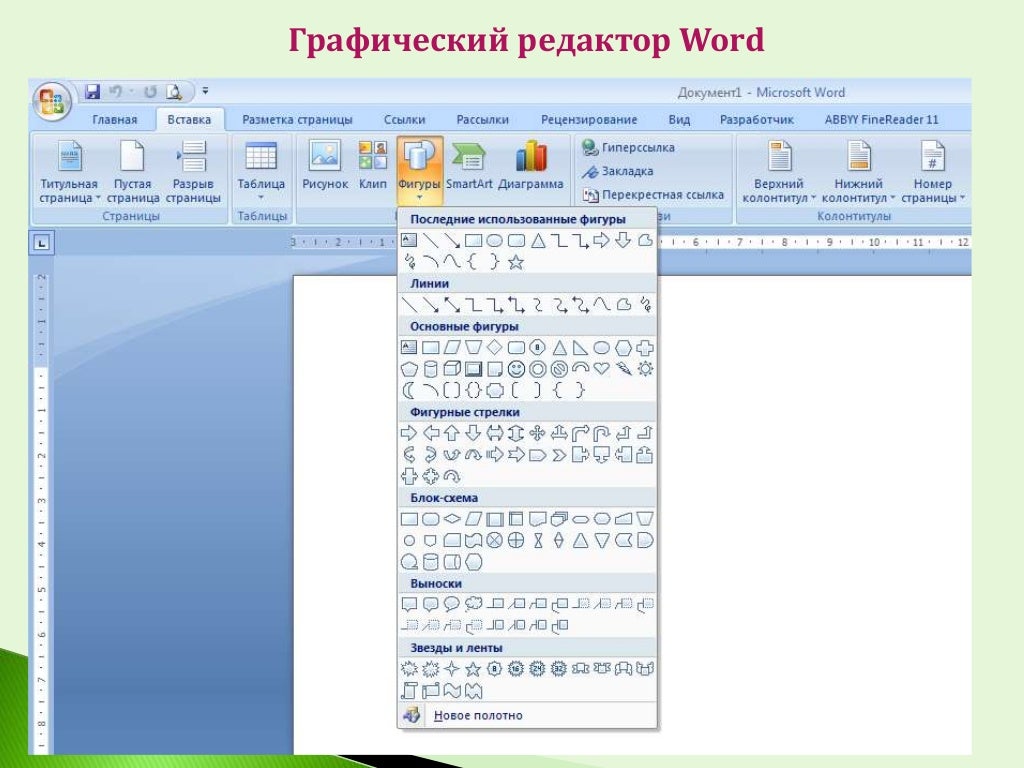Choose the U-Turn Arrow shape
Viewport: 1024px width, 768px height.
[601, 432]
